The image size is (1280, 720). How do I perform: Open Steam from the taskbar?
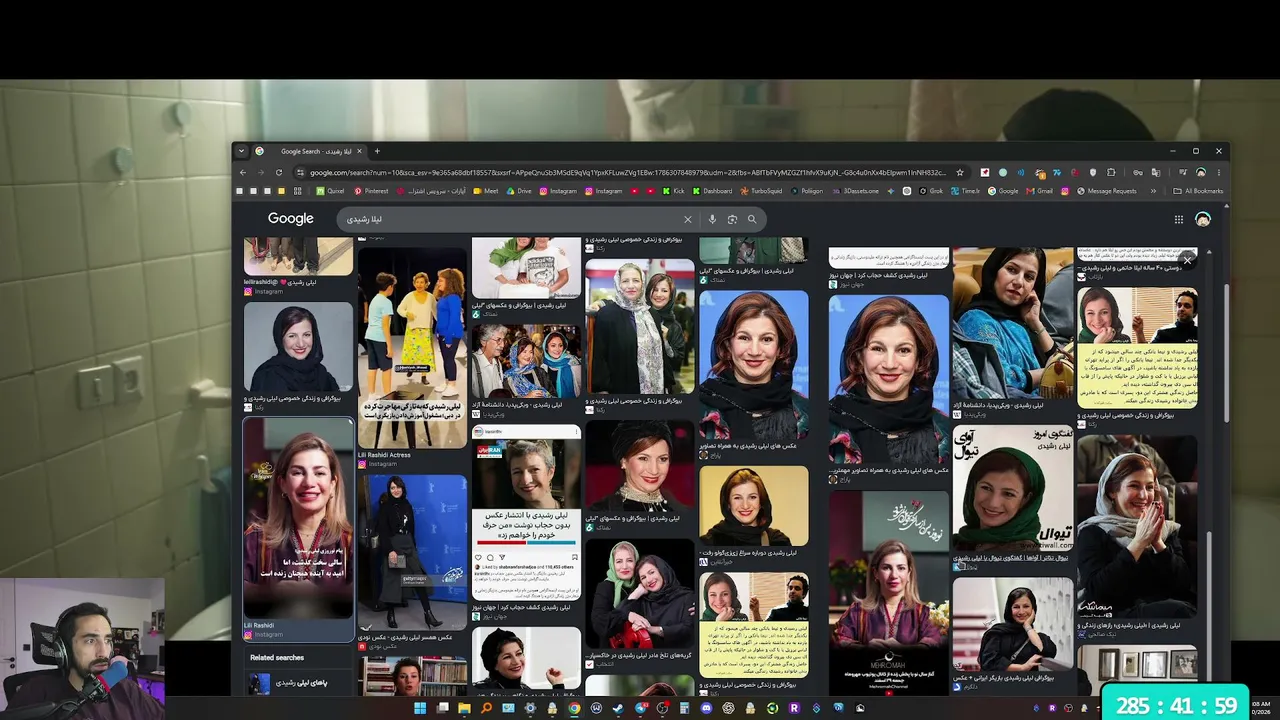[x=618, y=708]
